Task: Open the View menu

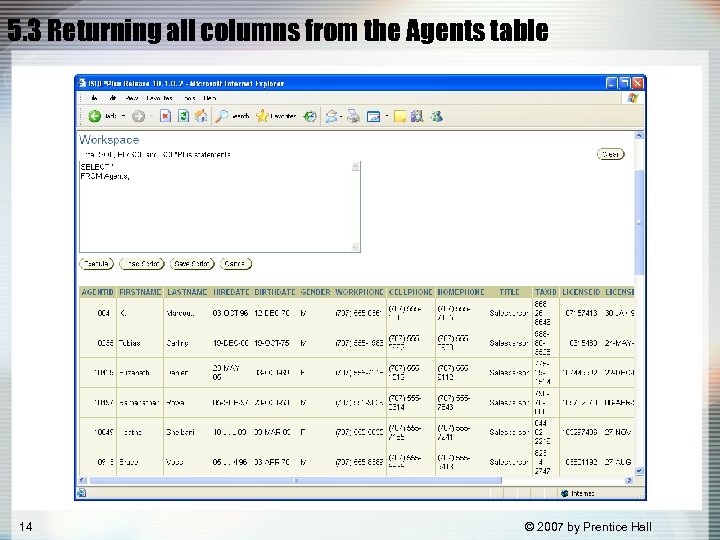Action: 132,98
